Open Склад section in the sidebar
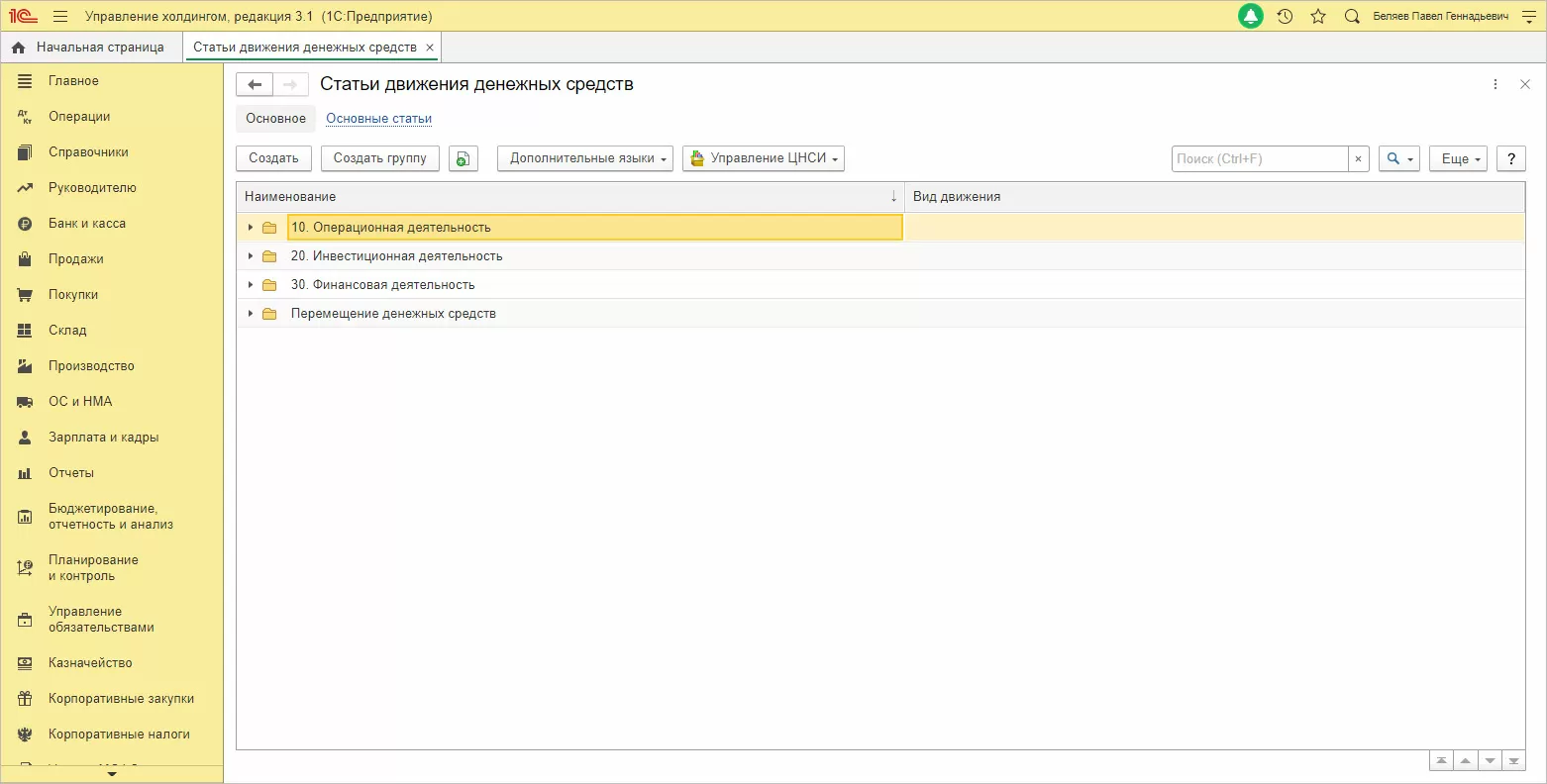1547x784 pixels. click(67, 331)
